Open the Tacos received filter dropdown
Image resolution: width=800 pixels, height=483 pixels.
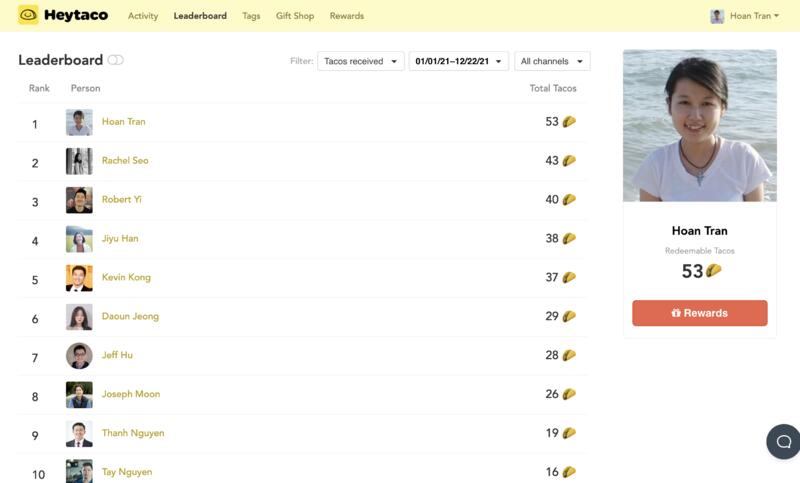point(360,61)
